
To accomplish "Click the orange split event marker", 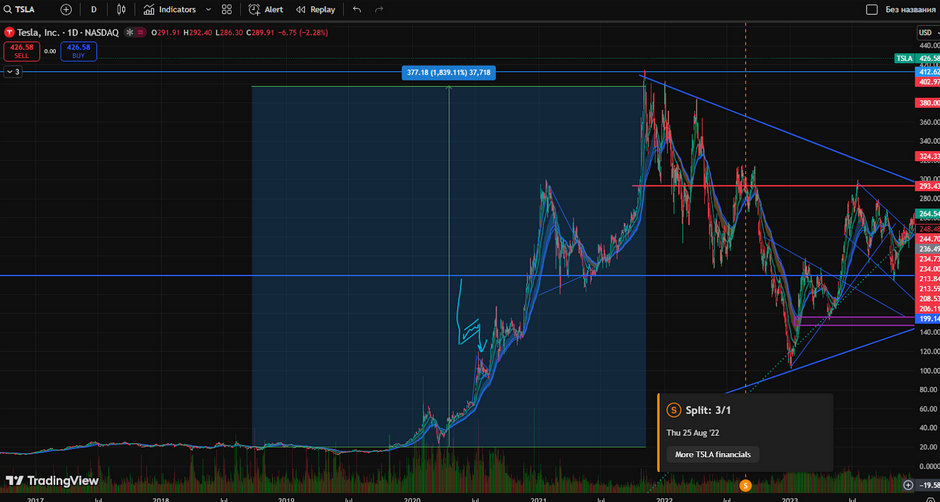I will pyautogui.click(x=744, y=485).
